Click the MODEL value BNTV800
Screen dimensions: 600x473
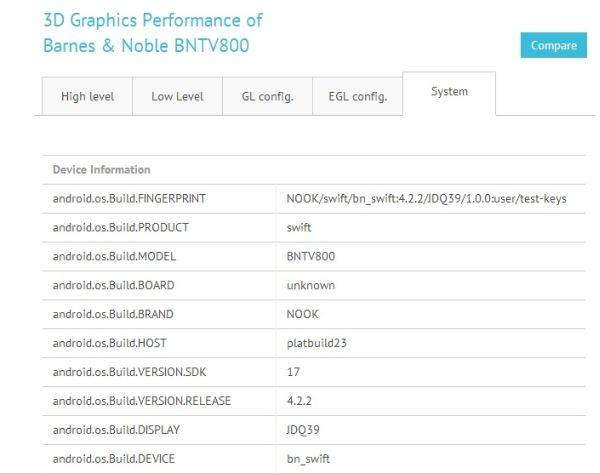[311, 256]
